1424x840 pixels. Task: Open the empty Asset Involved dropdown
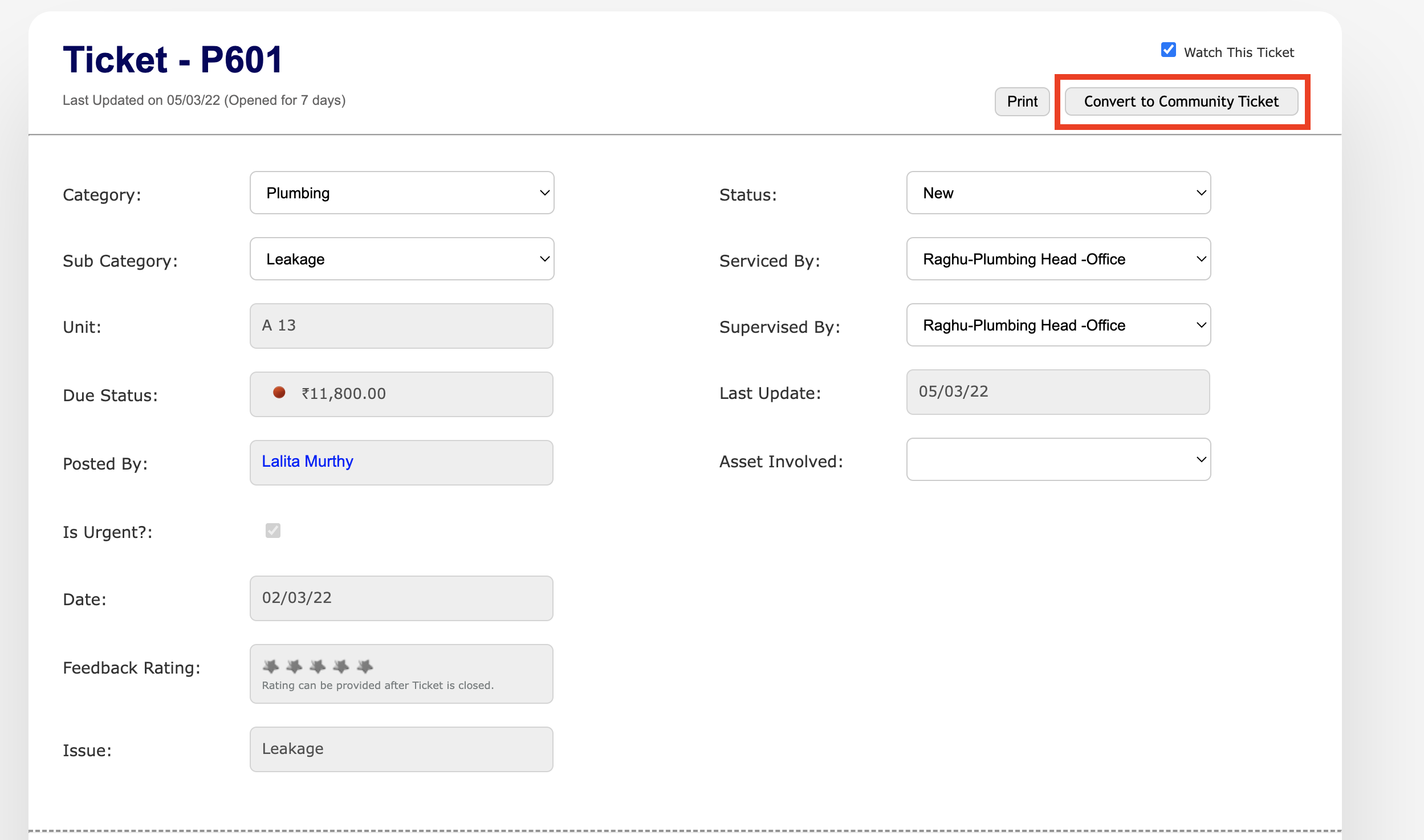pyautogui.click(x=1059, y=459)
